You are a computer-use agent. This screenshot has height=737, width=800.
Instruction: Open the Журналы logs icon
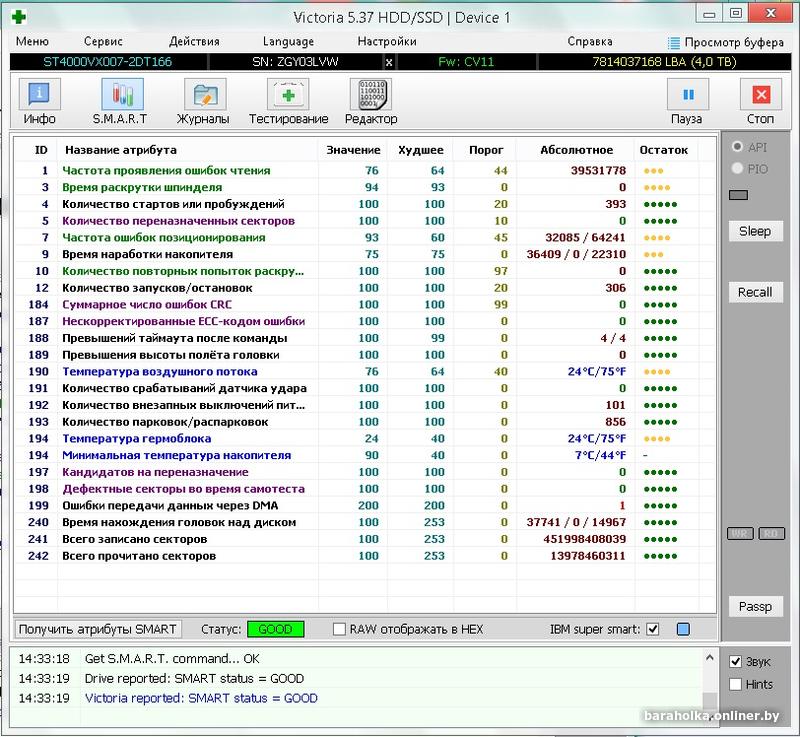205,94
